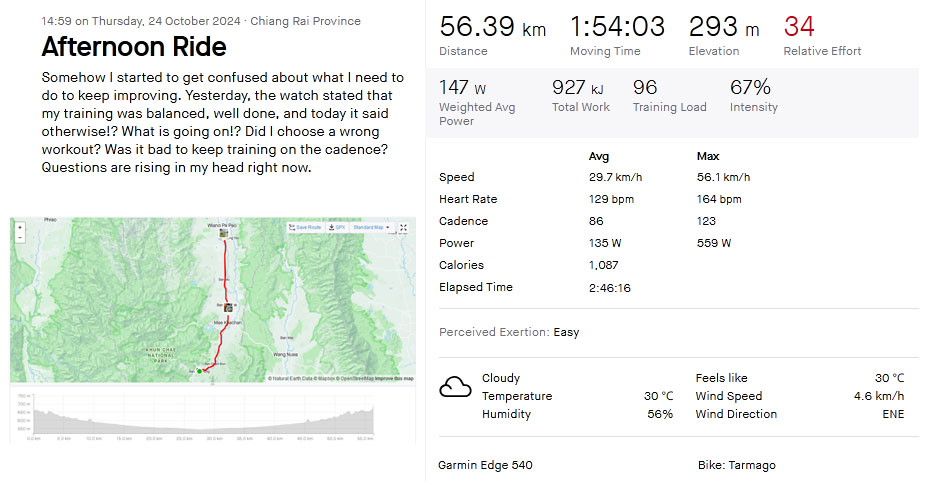Click the green start point marker
950x481 pixels.
pyautogui.click(x=199, y=371)
